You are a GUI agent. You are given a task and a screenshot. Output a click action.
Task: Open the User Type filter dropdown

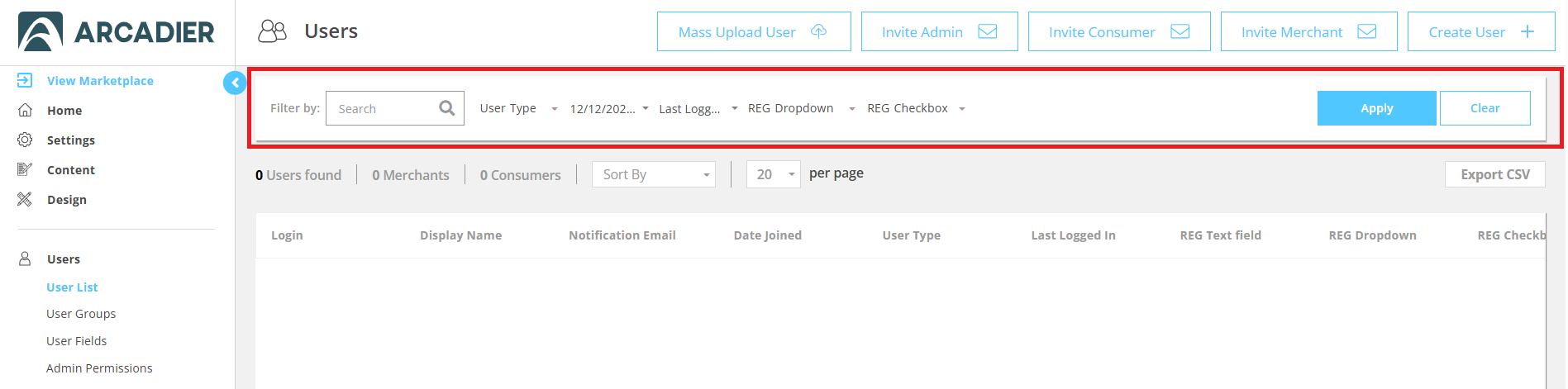tap(518, 108)
